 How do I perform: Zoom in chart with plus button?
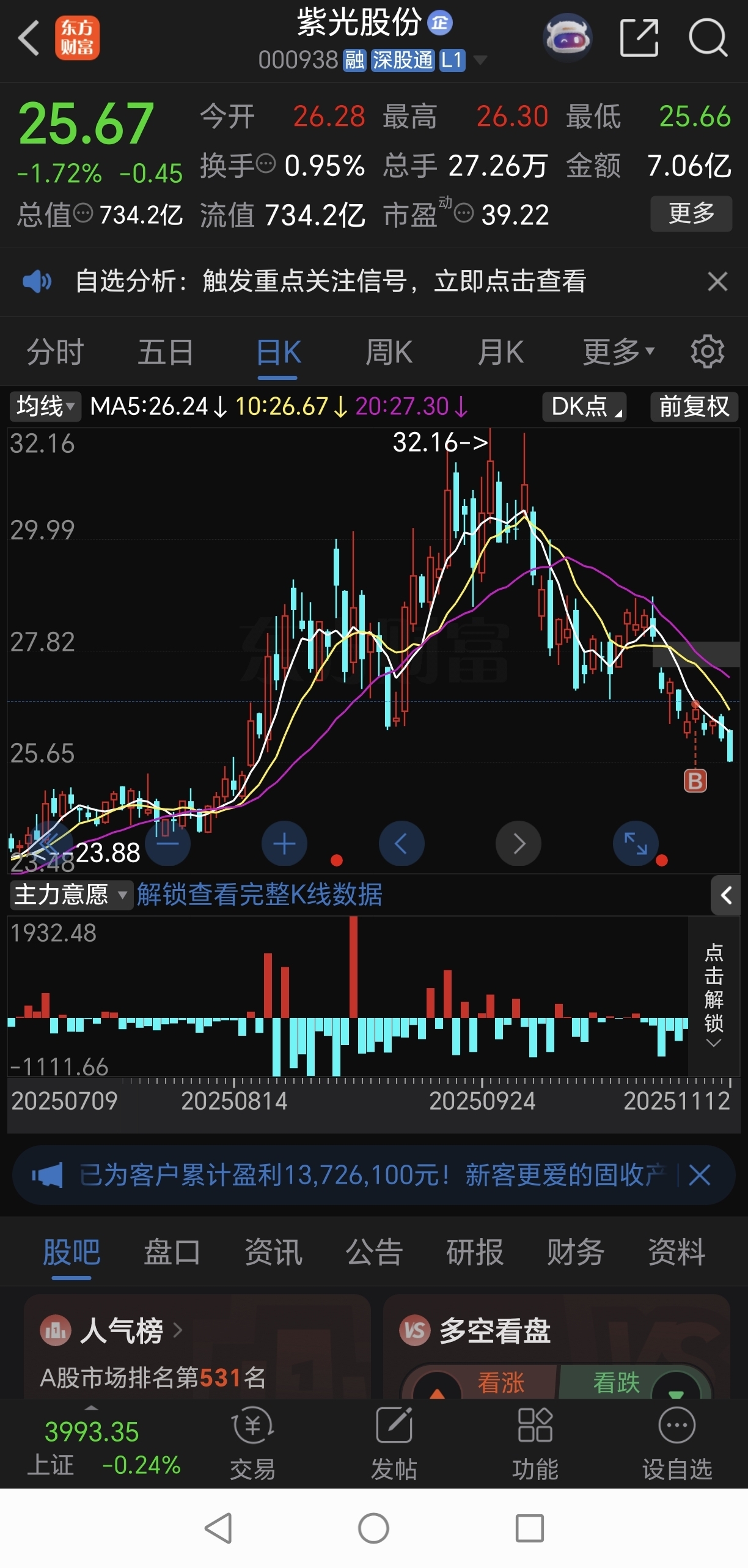(x=284, y=843)
